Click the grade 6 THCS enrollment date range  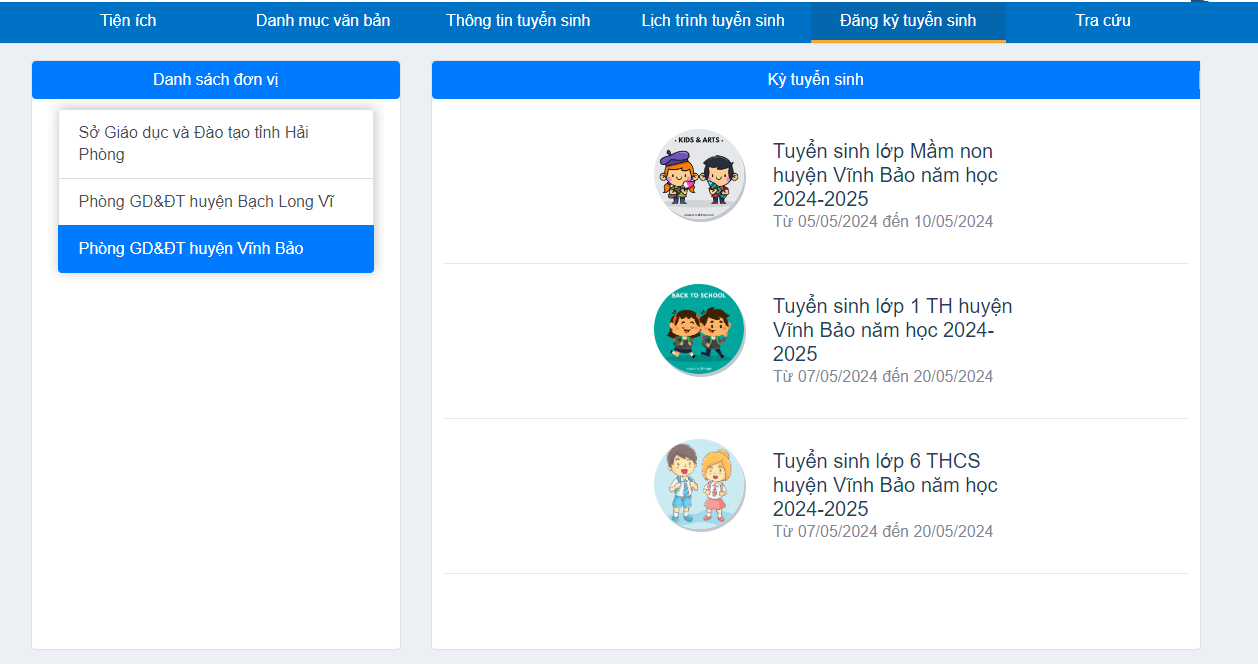tap(882, 532)
